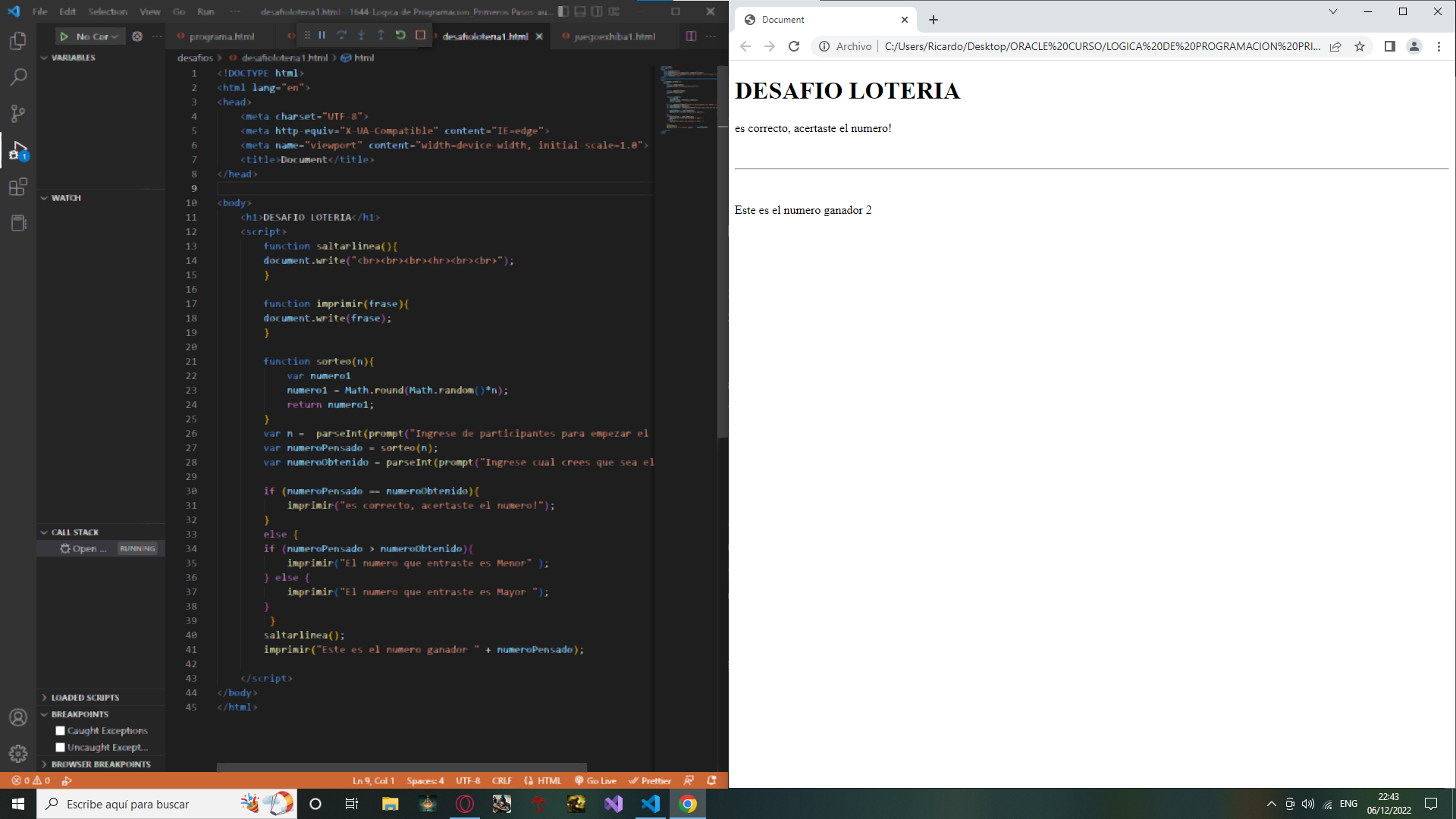The width and height of the screenshot is (1456, 819).
Task: Start debugging with green play arrow
Action: click(64, 36)
